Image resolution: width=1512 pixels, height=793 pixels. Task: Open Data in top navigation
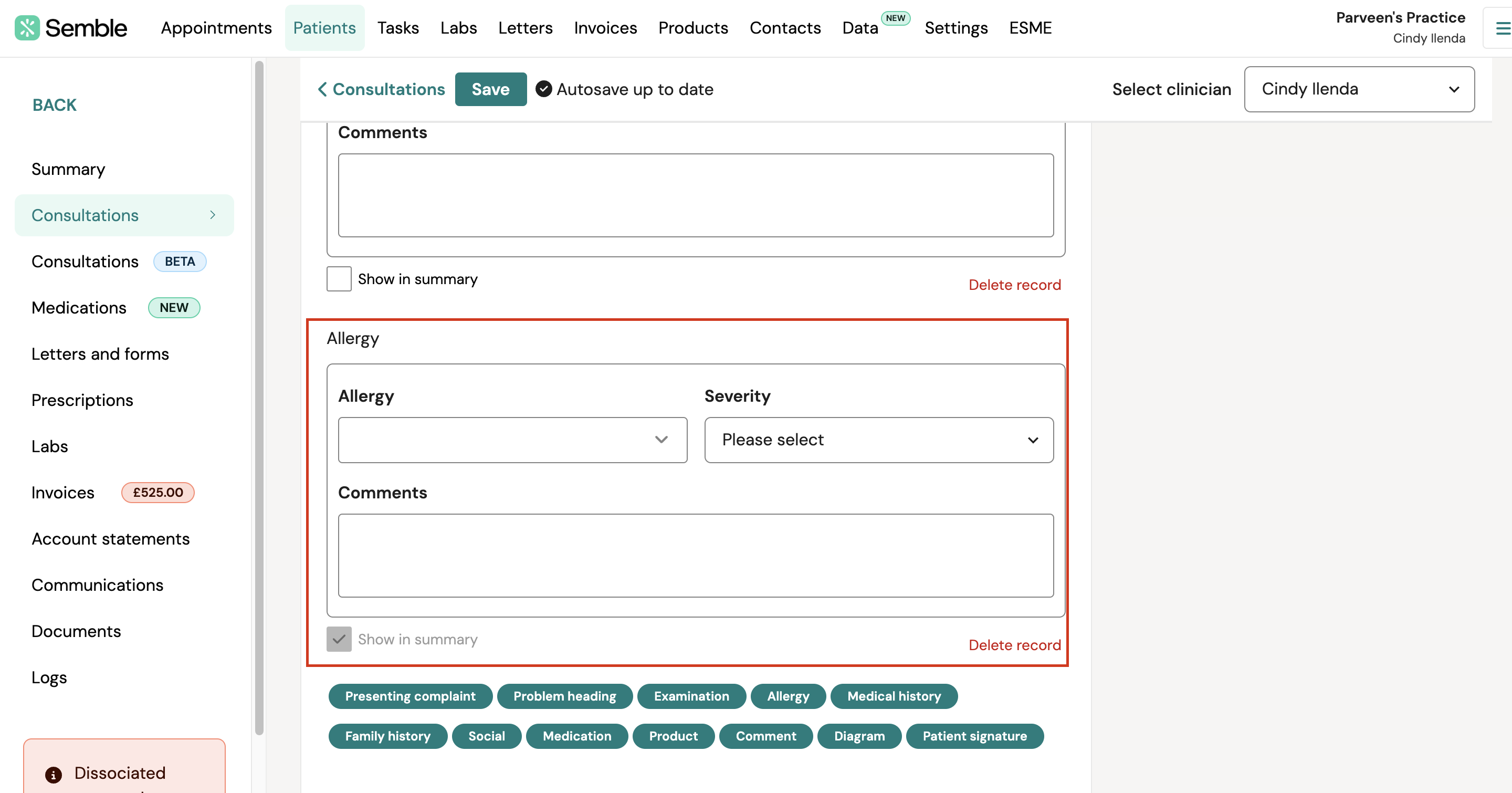[x=860, y=28]
